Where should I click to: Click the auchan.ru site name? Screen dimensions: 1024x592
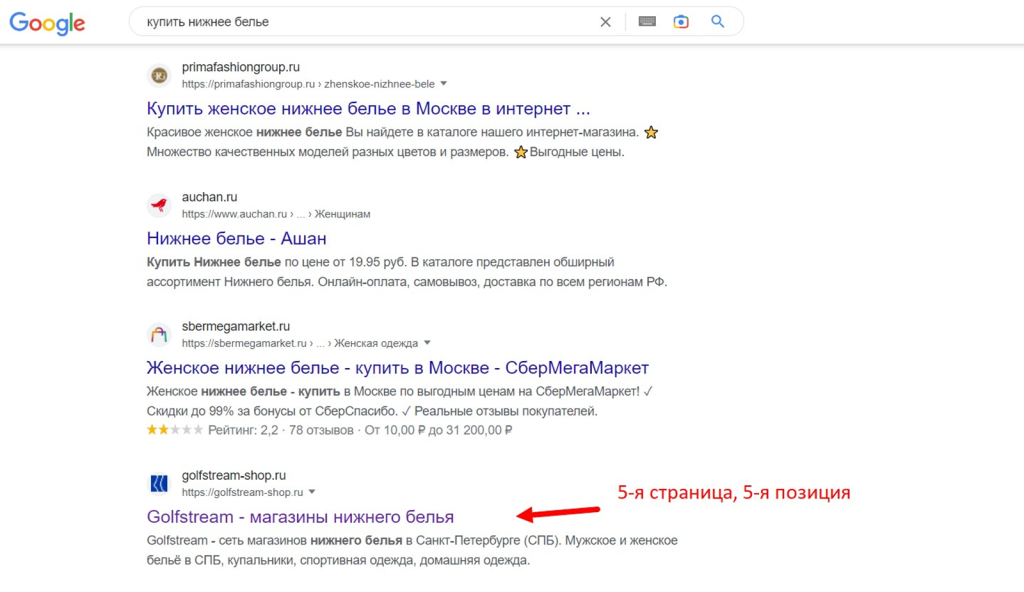pos(210,197)
